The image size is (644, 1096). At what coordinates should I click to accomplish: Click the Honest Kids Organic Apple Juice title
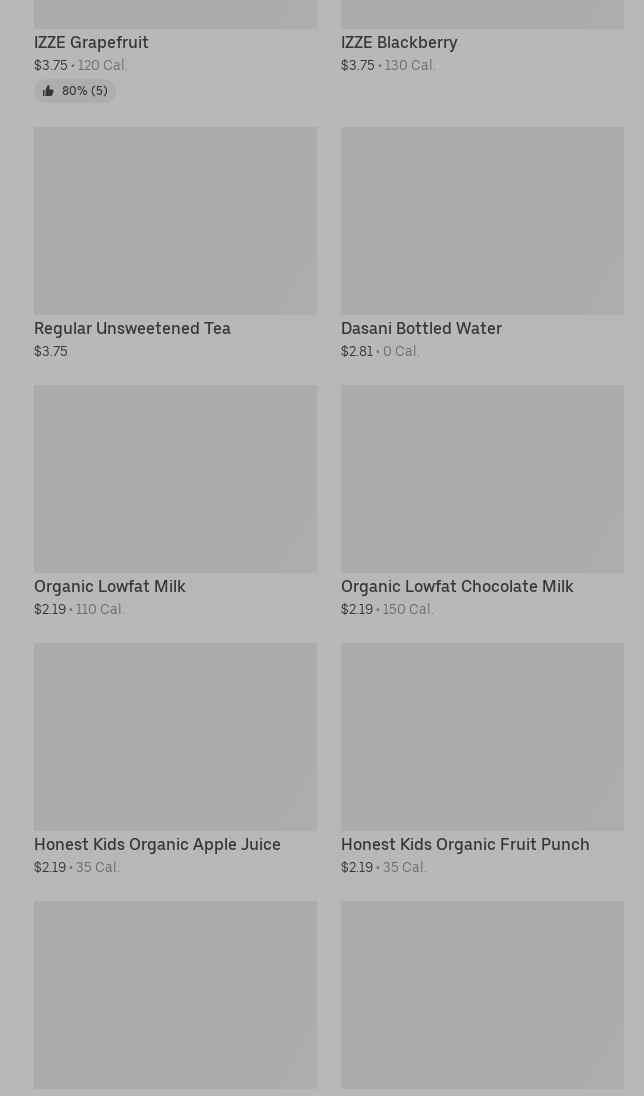(157, 844)
